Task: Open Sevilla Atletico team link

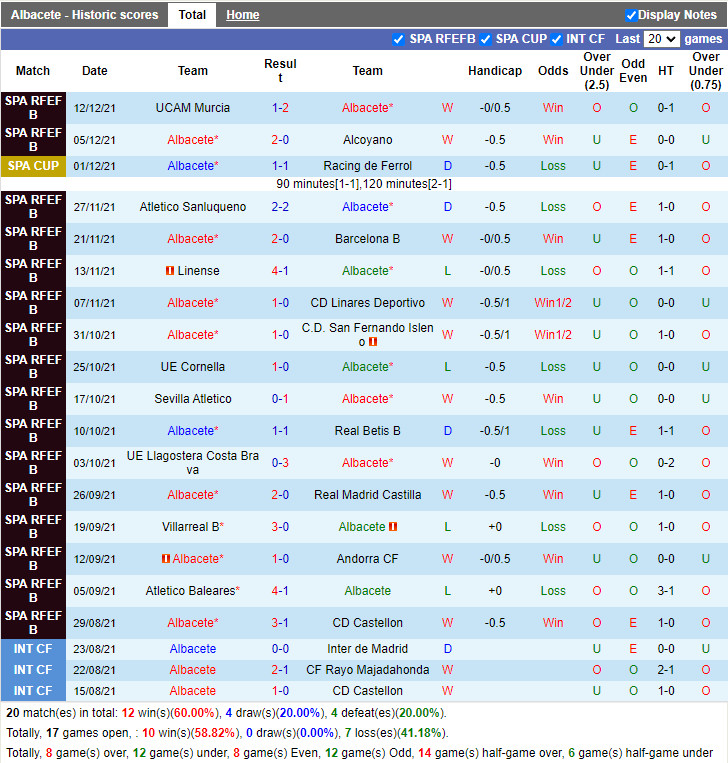Action: coord(193,399)
